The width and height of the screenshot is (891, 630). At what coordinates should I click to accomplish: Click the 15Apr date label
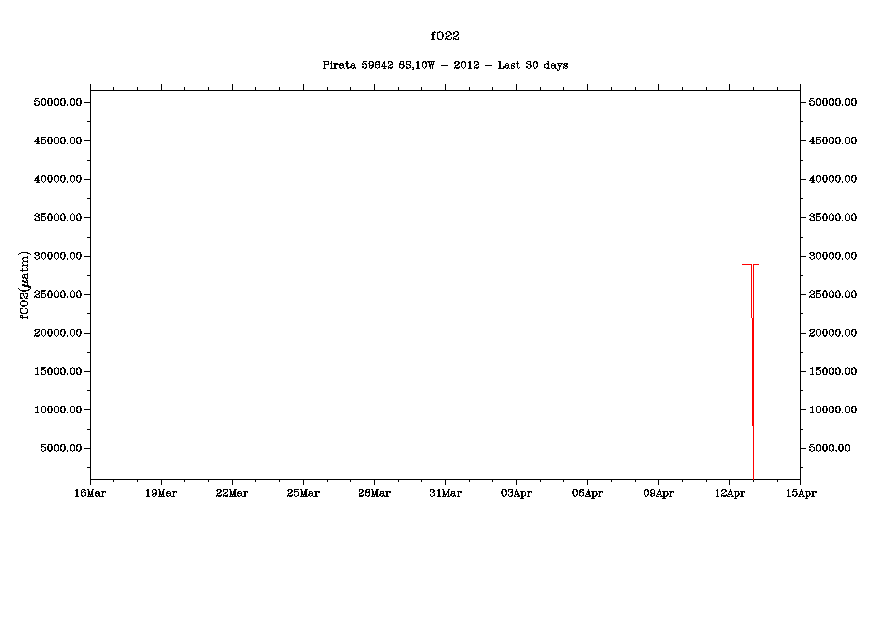tap(799, 492)
